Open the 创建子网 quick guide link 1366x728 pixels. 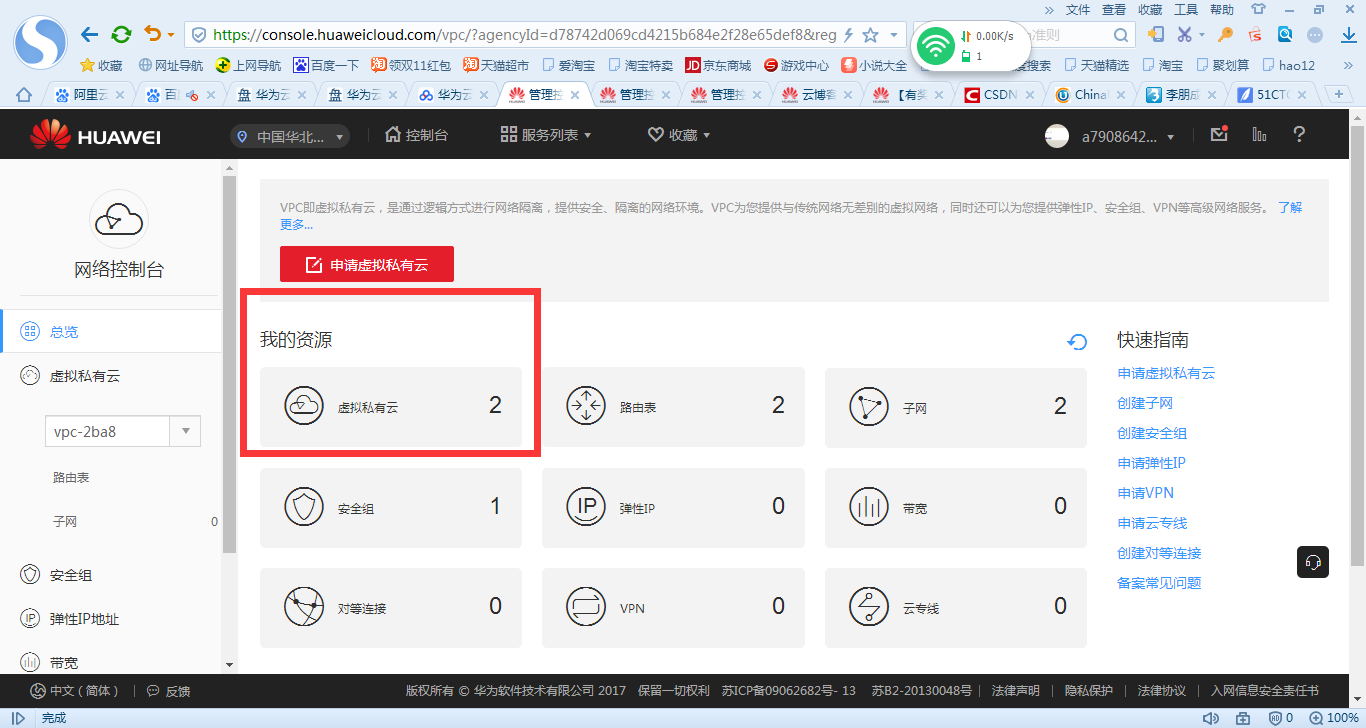(x=1145, y=403)
